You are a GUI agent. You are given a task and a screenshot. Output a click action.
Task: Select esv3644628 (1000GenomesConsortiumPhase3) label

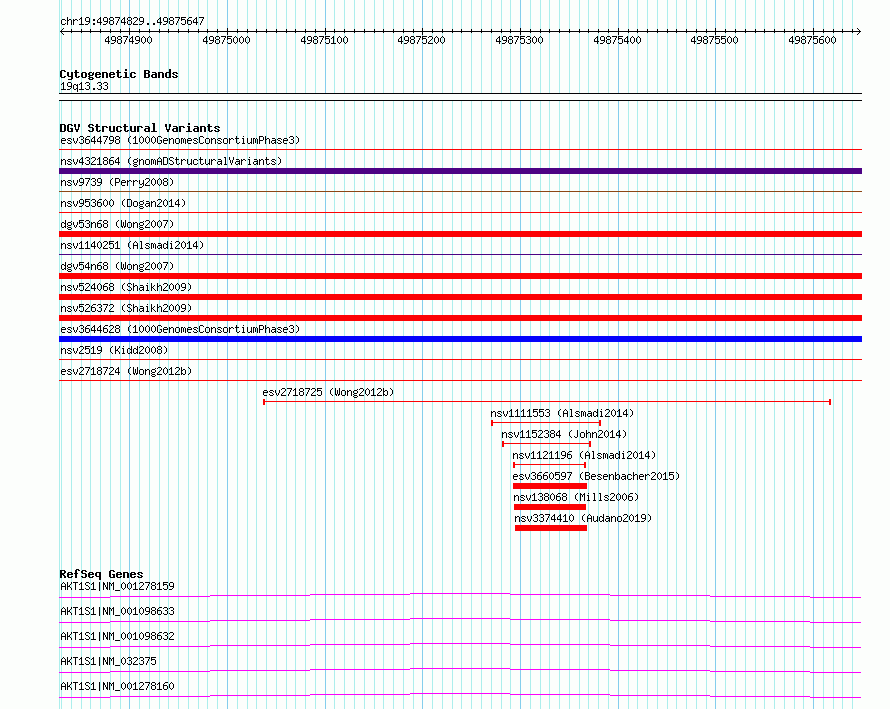(180, 329)
